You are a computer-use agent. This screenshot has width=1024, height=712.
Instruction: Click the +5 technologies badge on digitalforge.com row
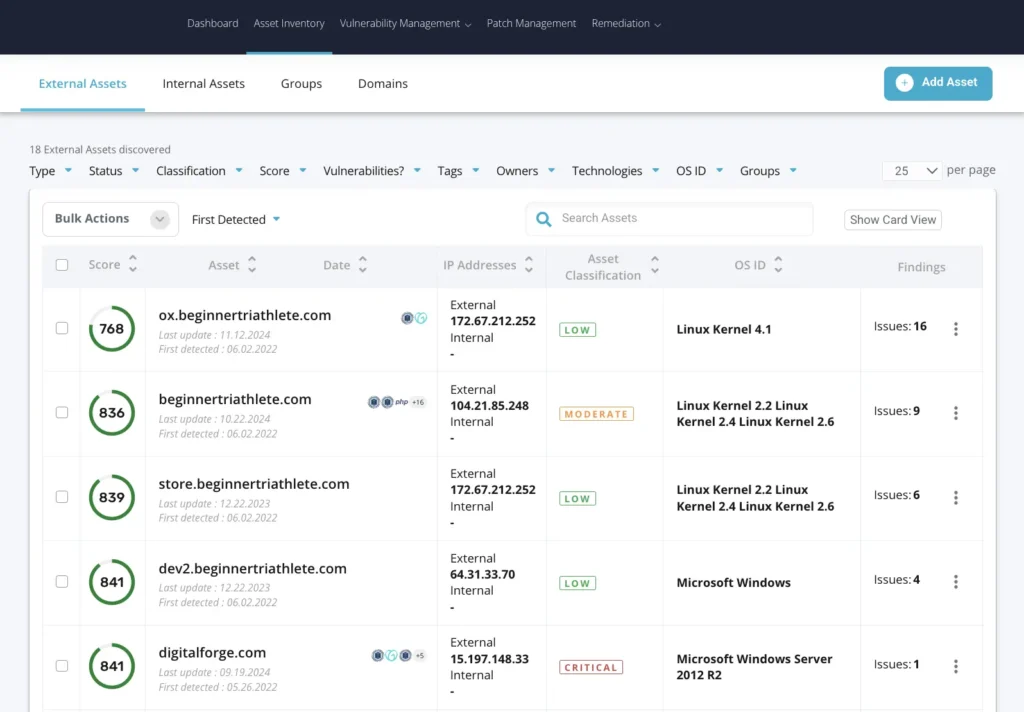(x=420, y=655)
